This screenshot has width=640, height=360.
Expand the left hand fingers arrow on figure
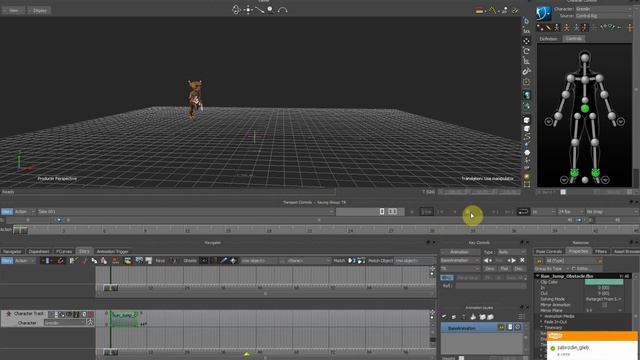(x=621, y=121)
